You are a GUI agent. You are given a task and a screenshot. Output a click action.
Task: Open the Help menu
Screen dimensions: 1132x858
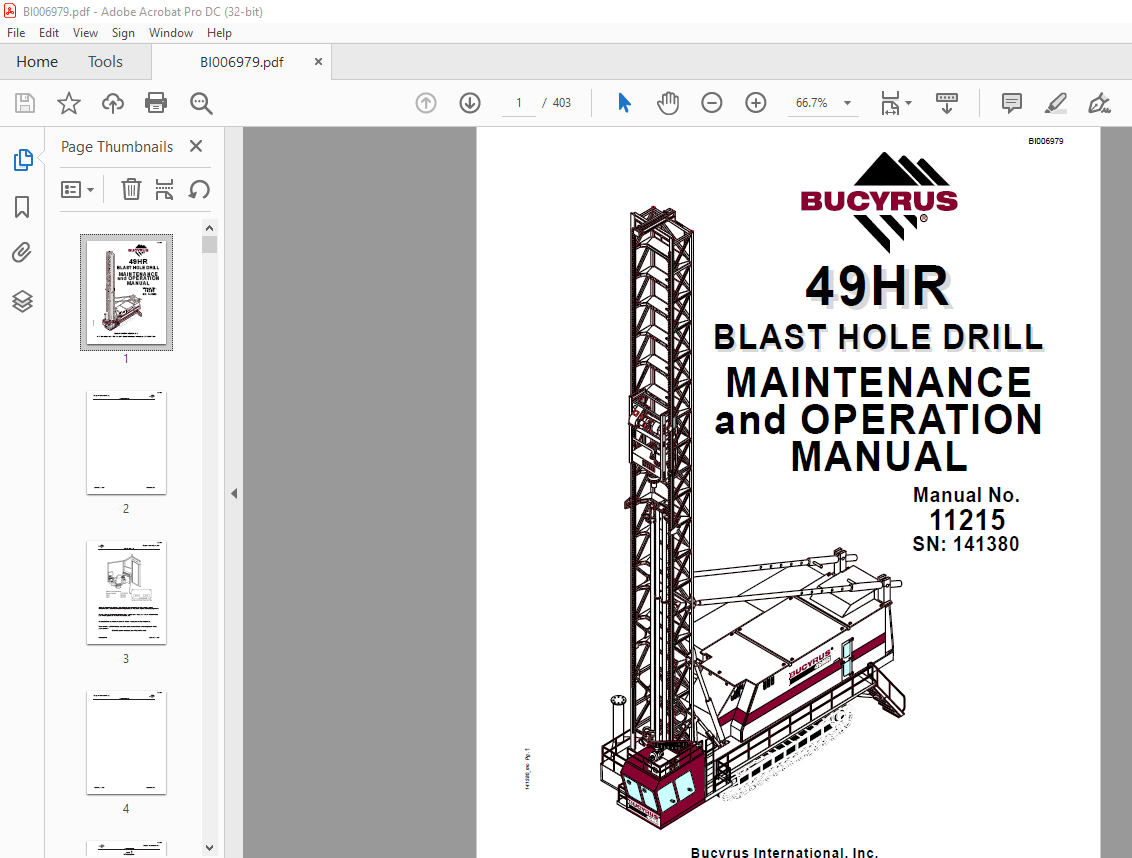click(219, 33)
